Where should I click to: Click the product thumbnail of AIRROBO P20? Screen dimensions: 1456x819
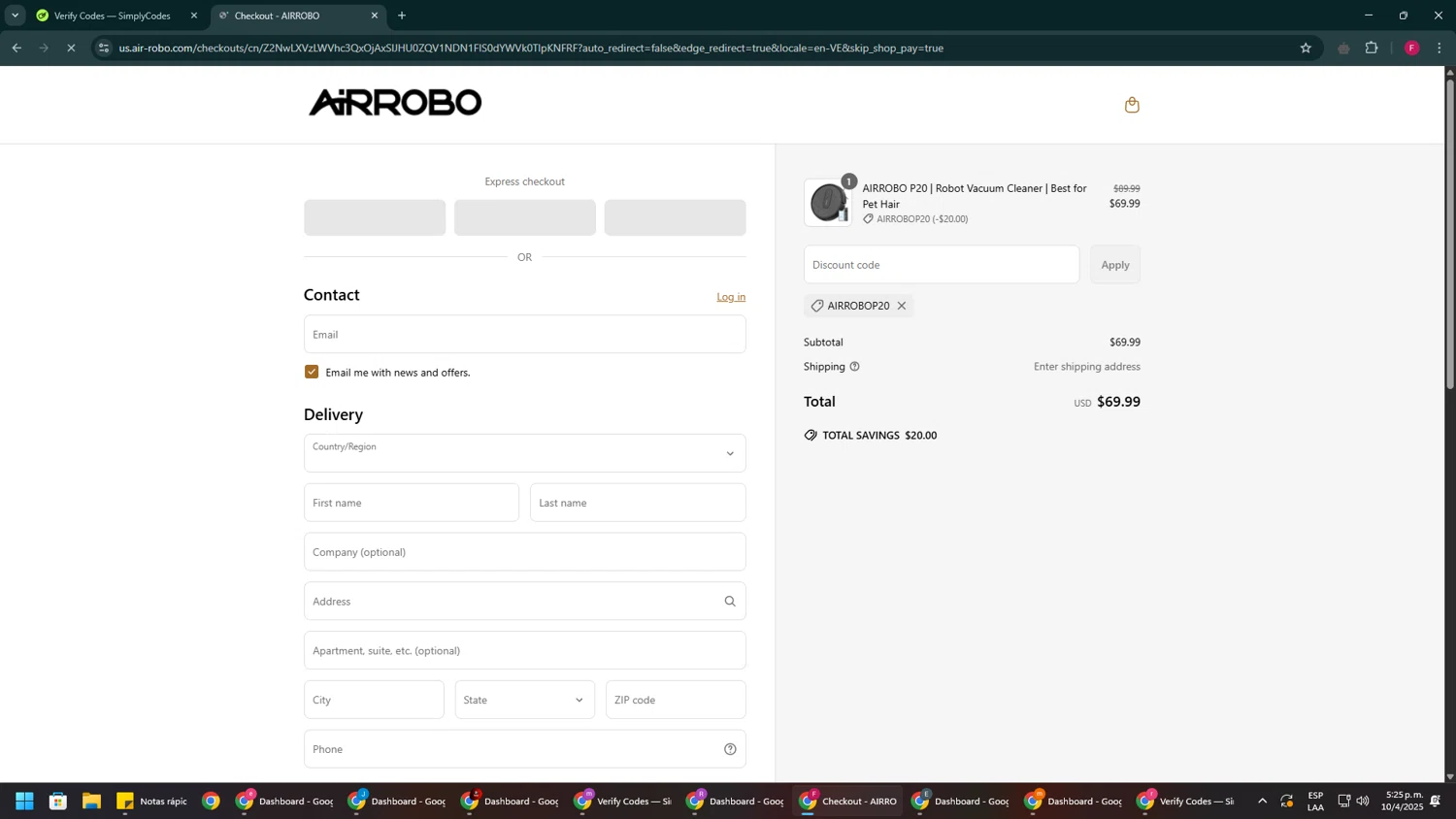tap(828, 203)
